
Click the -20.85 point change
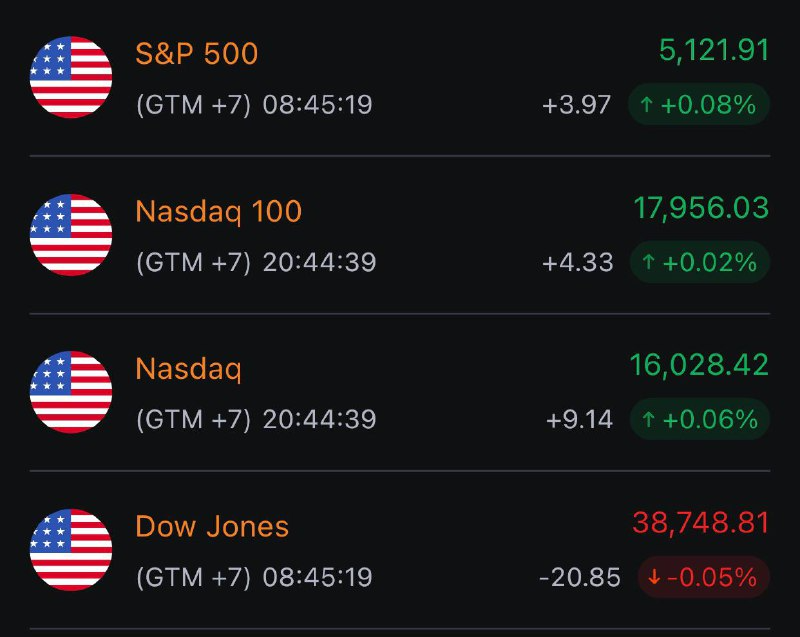point(580,577)
